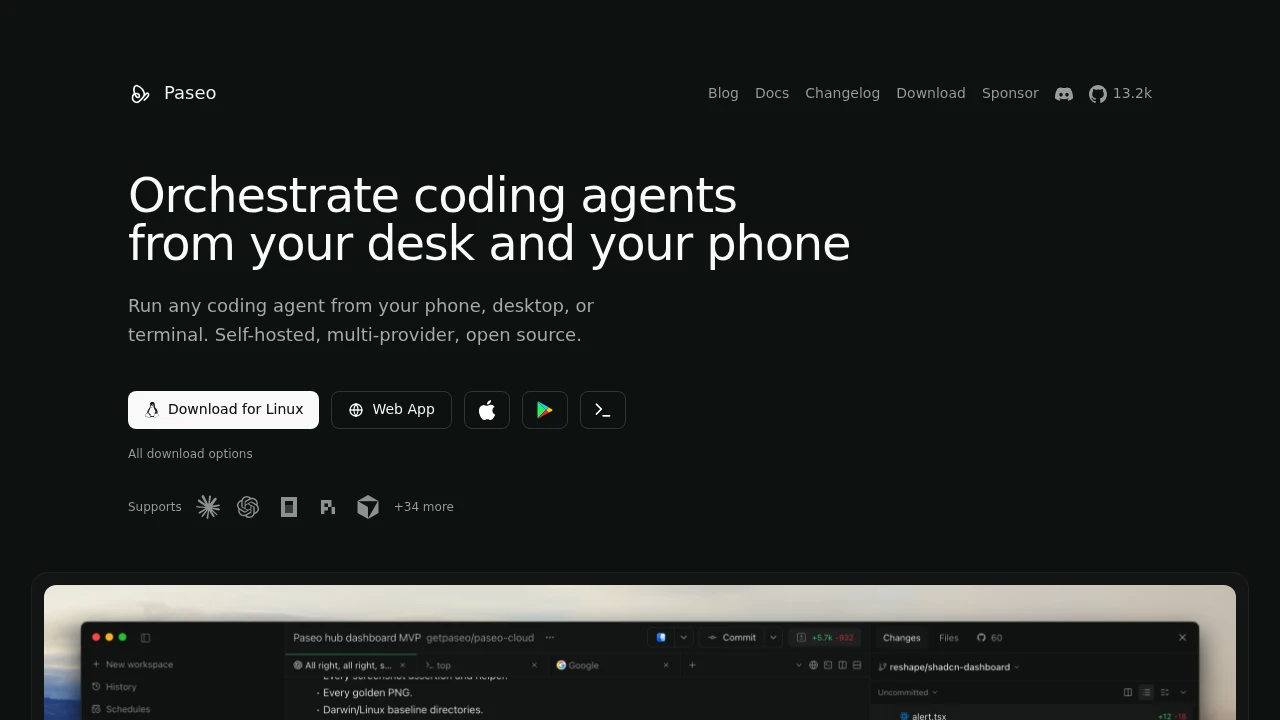Click the Commit button in app preview
The image size is (1280, 720).
733,637
